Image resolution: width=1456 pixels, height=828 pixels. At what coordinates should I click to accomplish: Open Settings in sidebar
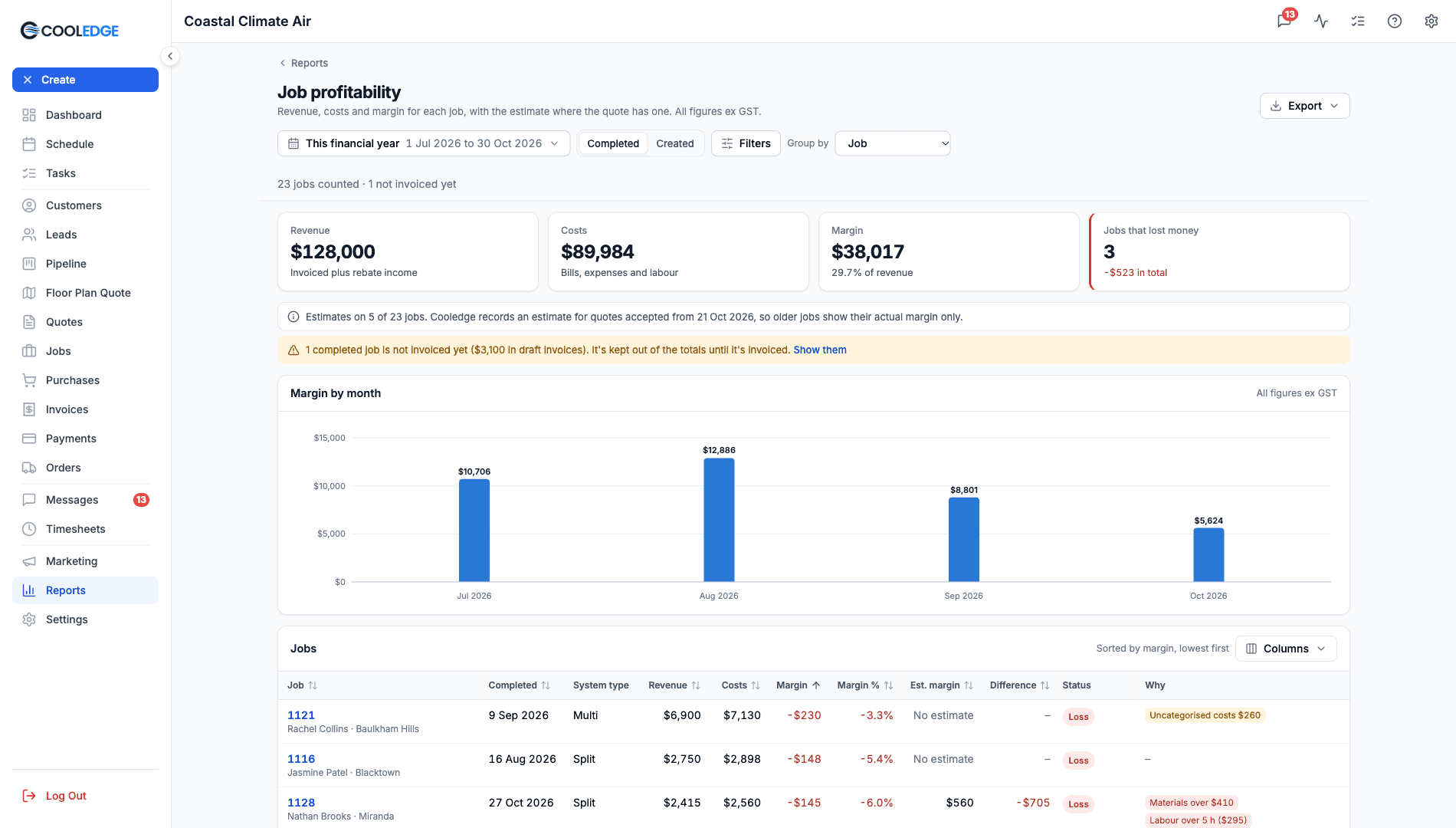click(x=85, y=619)
